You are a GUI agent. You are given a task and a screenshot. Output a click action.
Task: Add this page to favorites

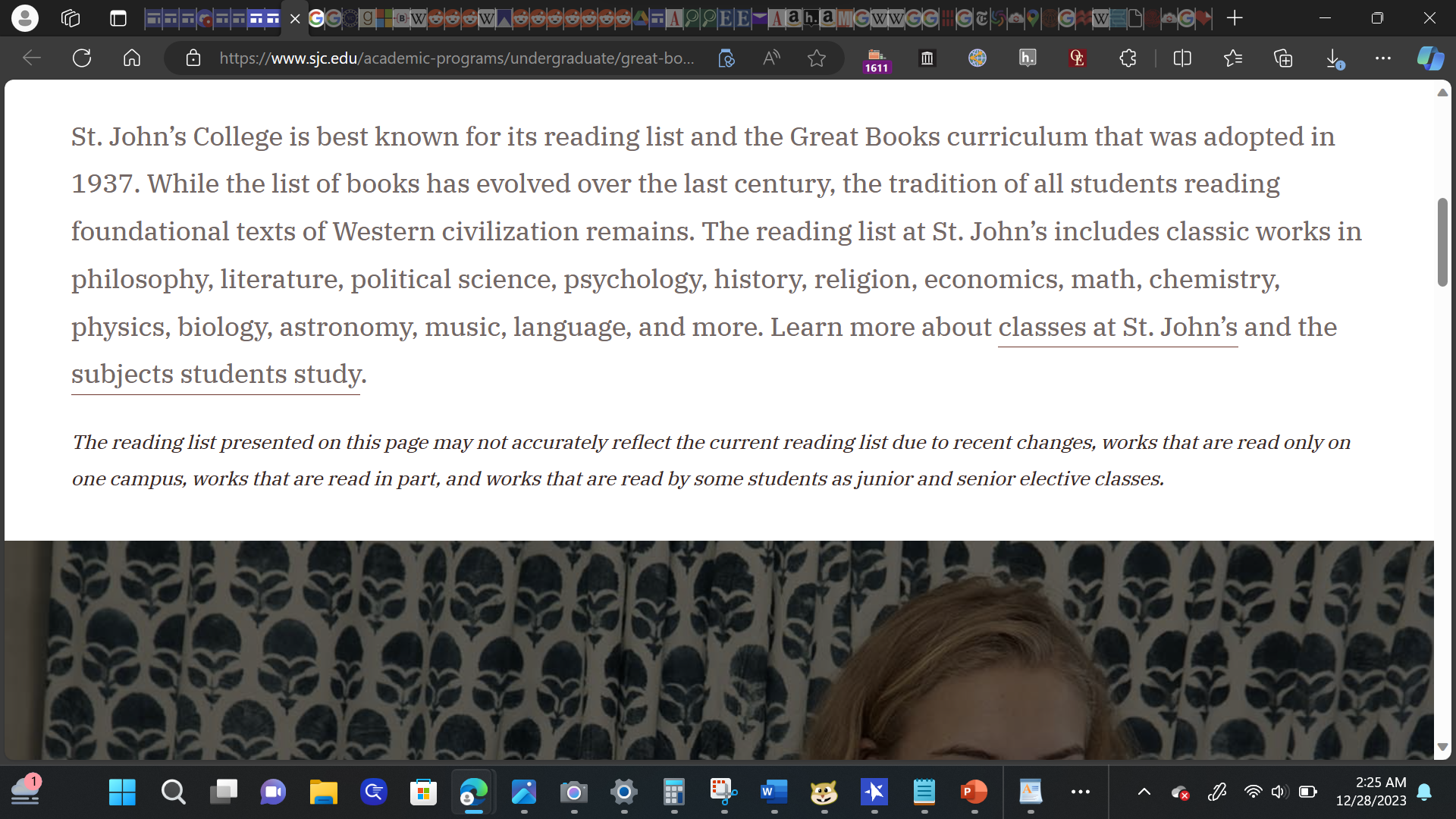(x=816, y=58)
